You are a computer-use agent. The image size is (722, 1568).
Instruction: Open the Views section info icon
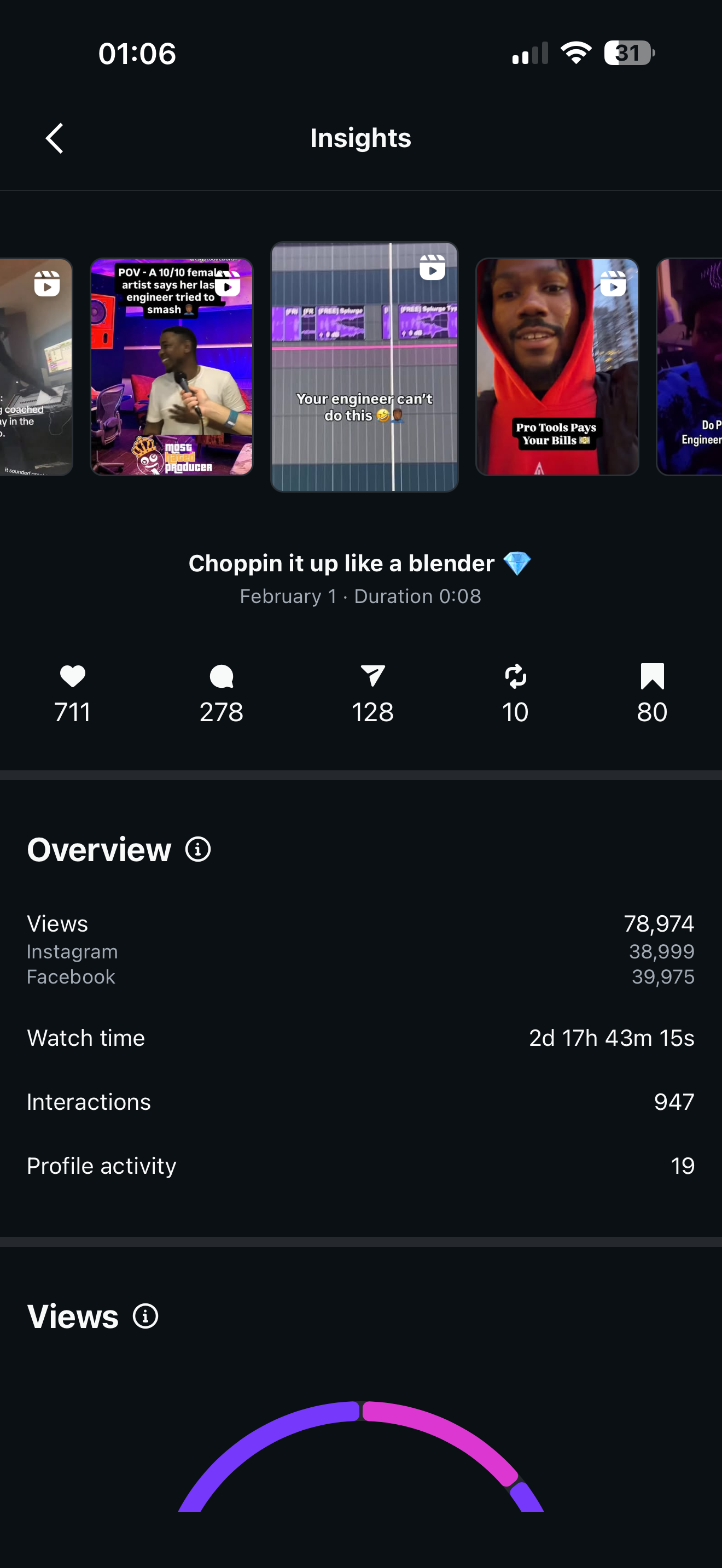coord(145,1316)
